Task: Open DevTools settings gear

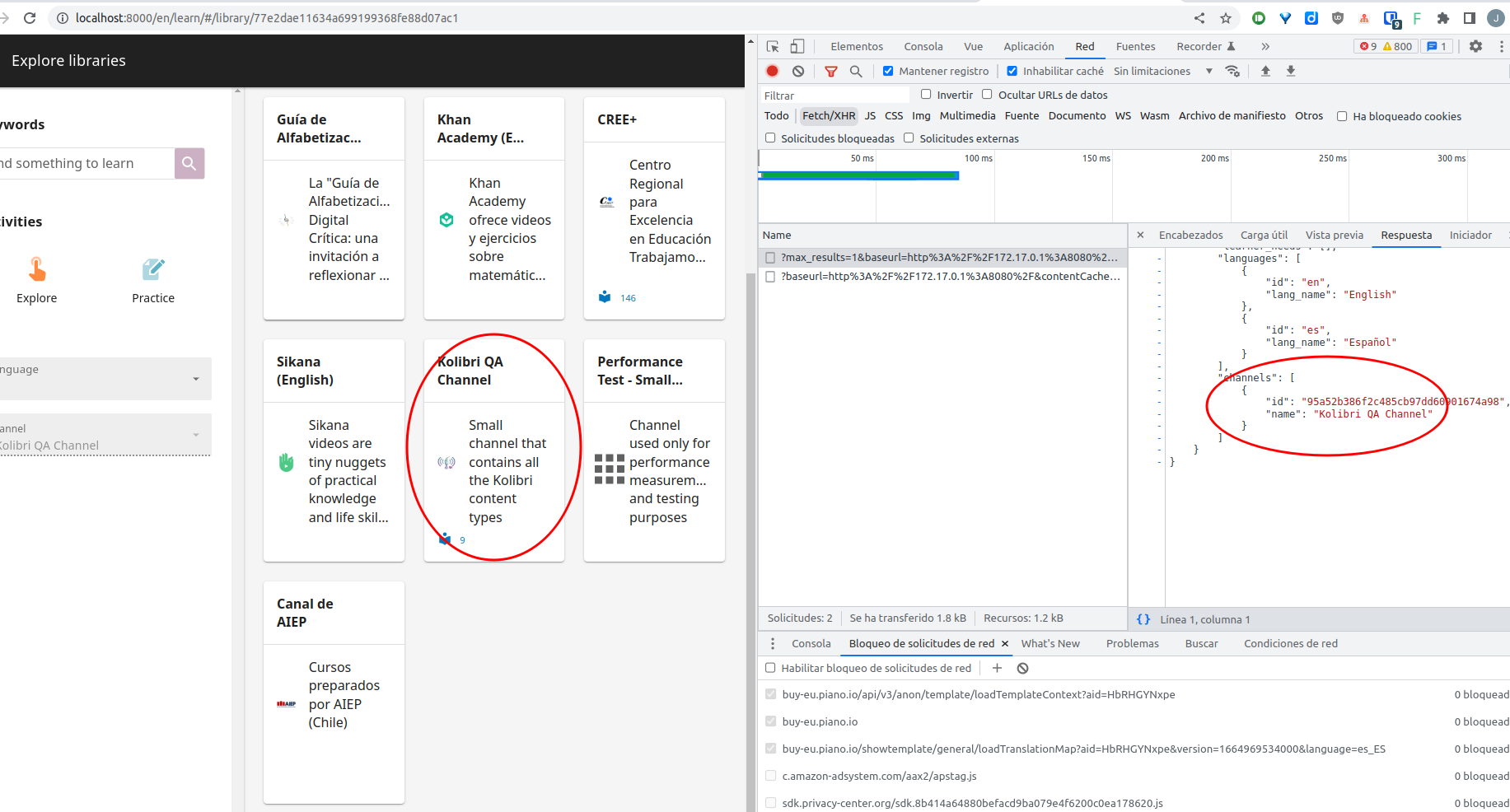Action: click(x=1475, y=47)
